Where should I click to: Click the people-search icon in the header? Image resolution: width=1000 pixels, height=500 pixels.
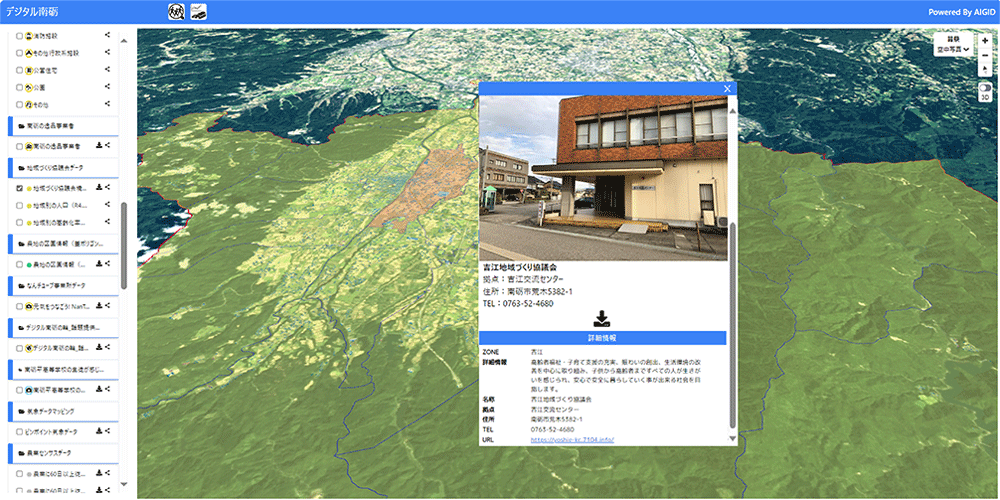click(x=176, y=11)
